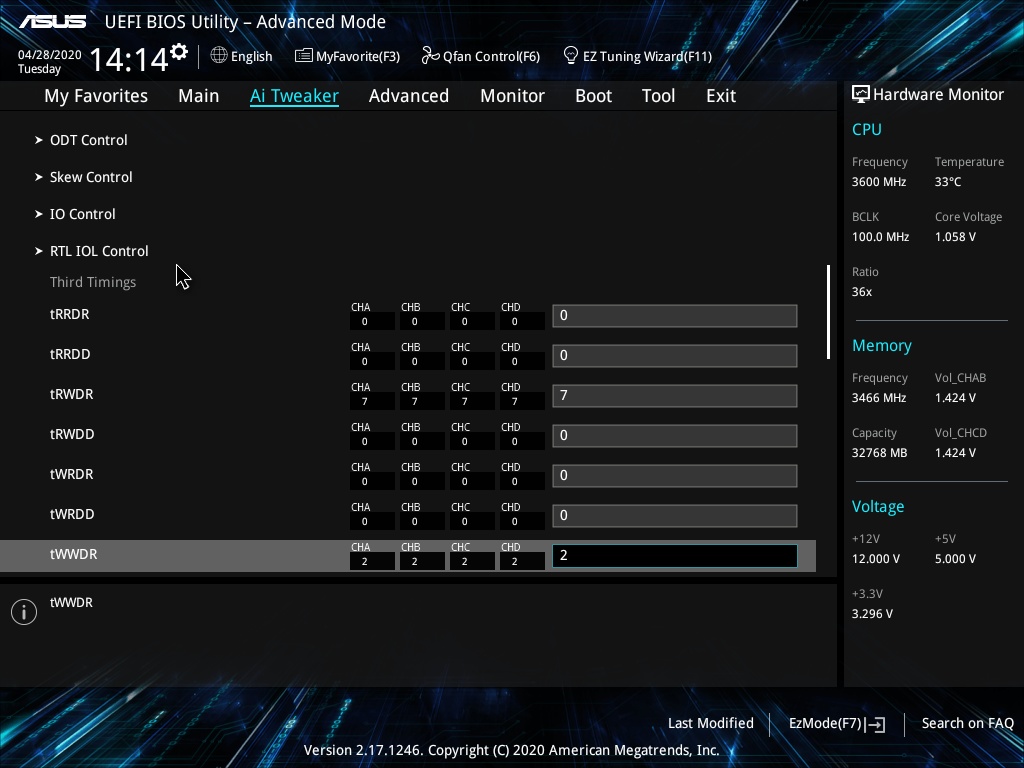Launch Qfan Control fan icon
The image size is (1024, 768).
[x=430, y=56]
